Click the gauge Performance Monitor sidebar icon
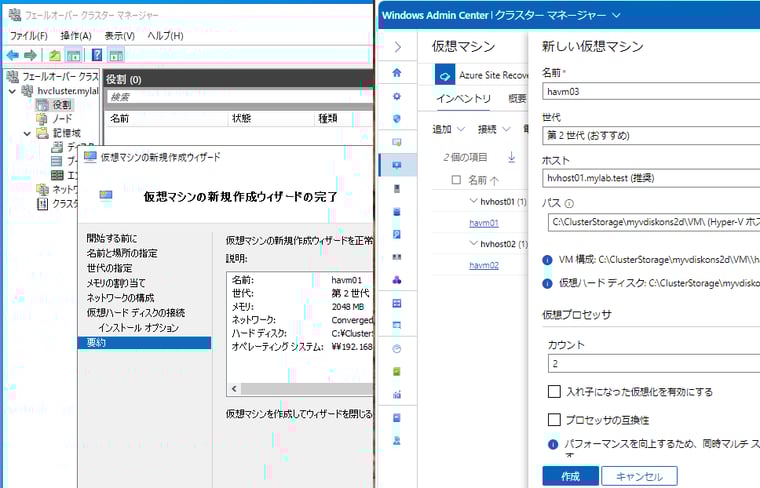Image resolution: width=760 pixels, height=488 pixels. (397, 348)
